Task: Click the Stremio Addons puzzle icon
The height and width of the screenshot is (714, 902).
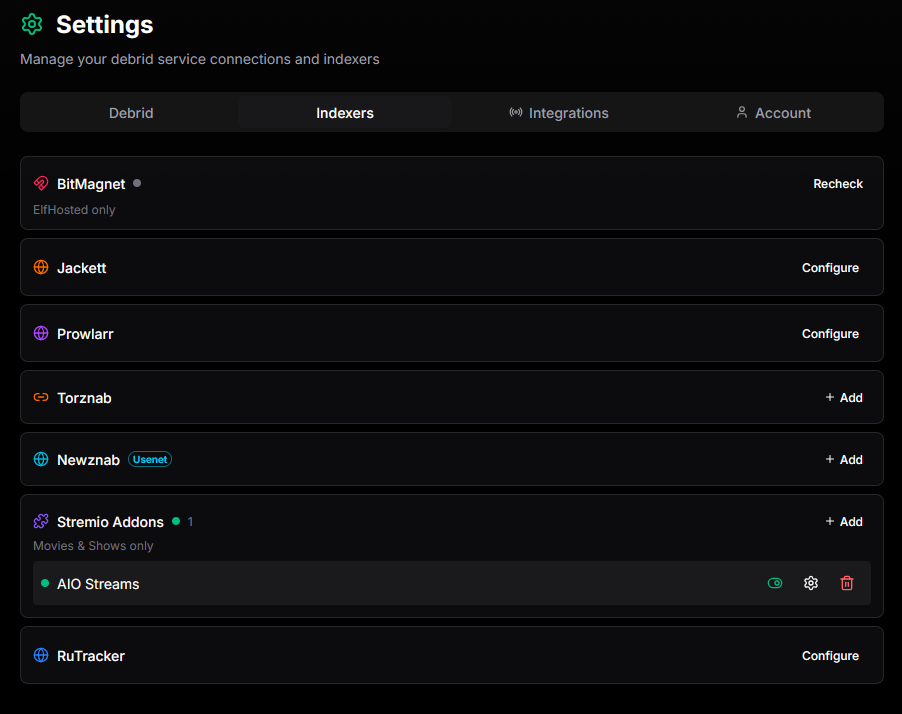Action: [41, 522]
